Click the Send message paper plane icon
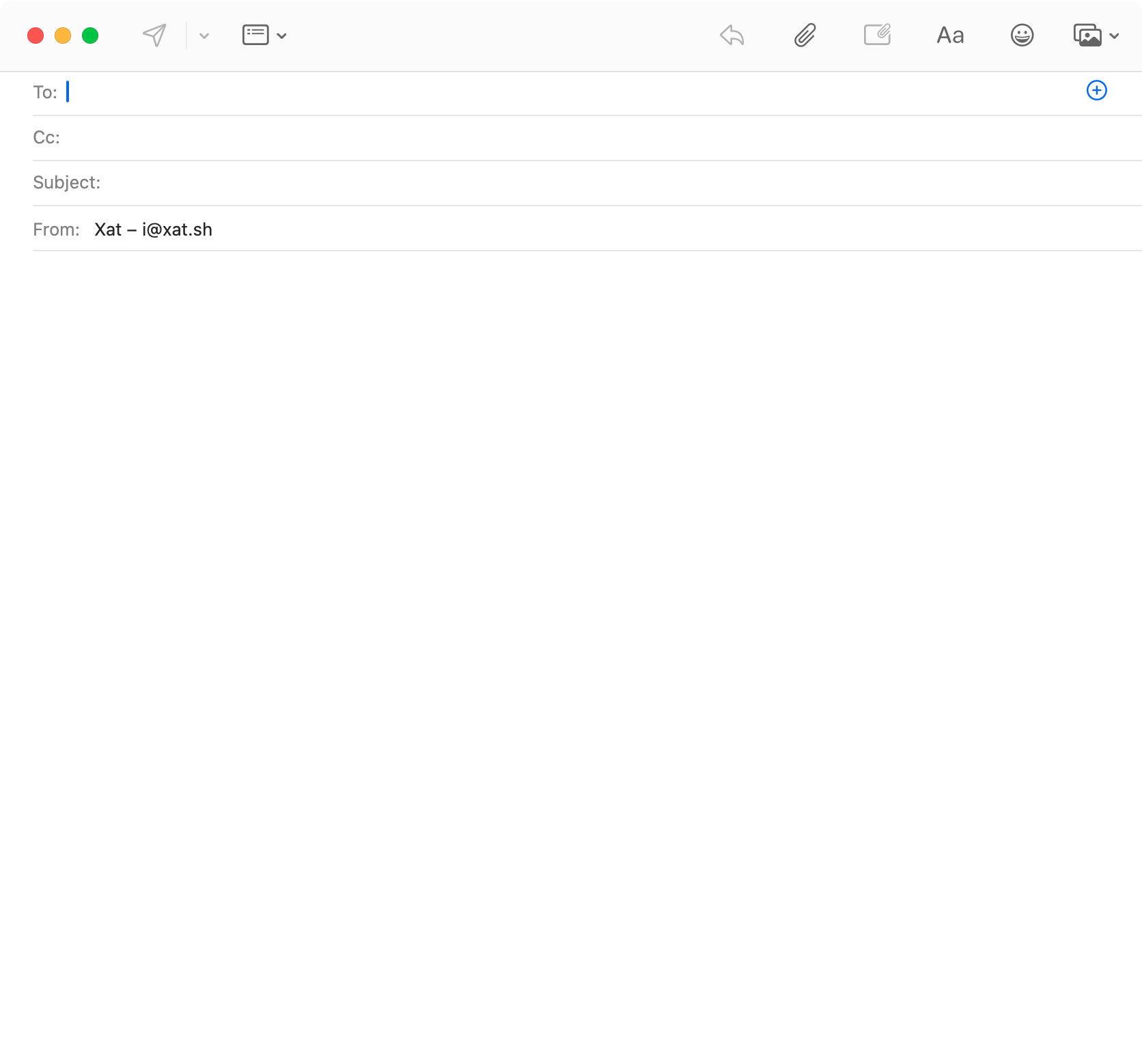Screen dimensions: 1142x1064 point(154,36)
